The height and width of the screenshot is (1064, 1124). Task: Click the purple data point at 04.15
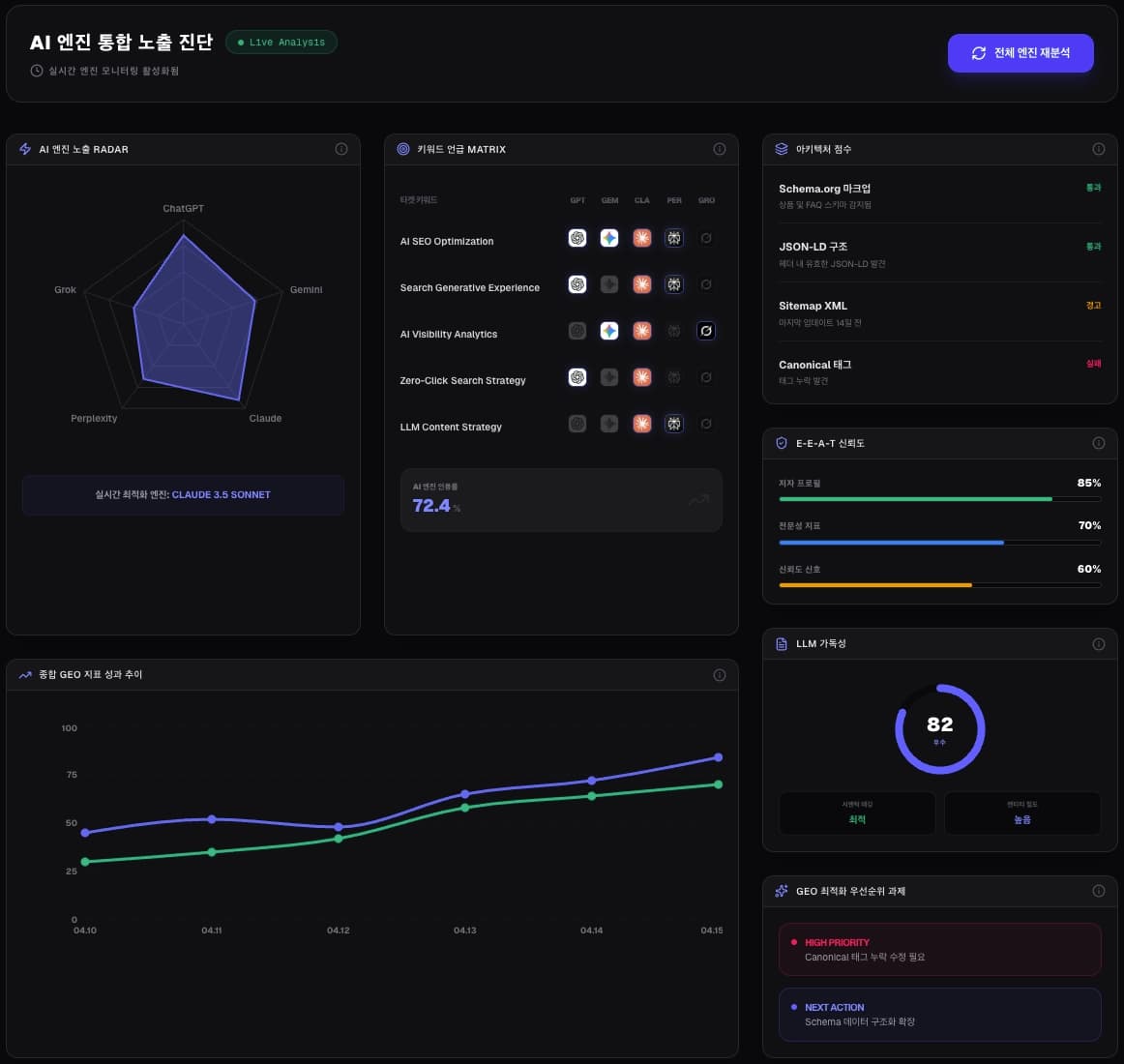click(x=719, y=757)
